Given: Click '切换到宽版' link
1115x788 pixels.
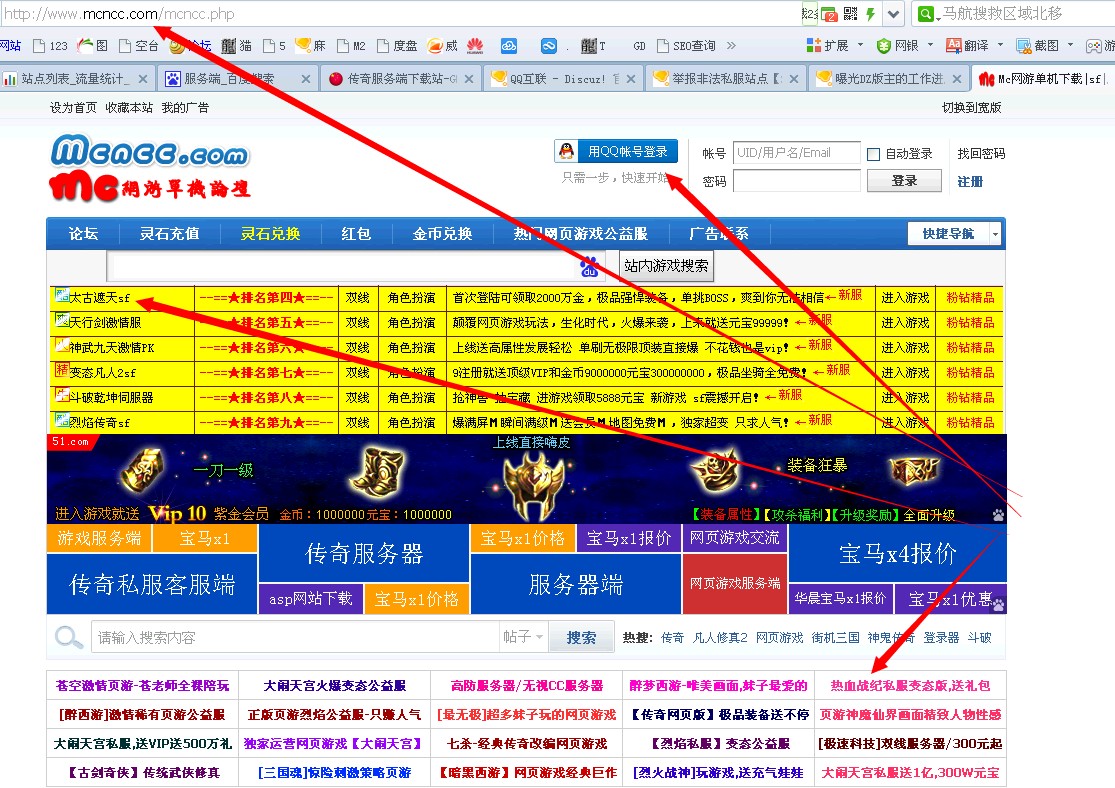Looking at the screenshot, I should 971,107.
